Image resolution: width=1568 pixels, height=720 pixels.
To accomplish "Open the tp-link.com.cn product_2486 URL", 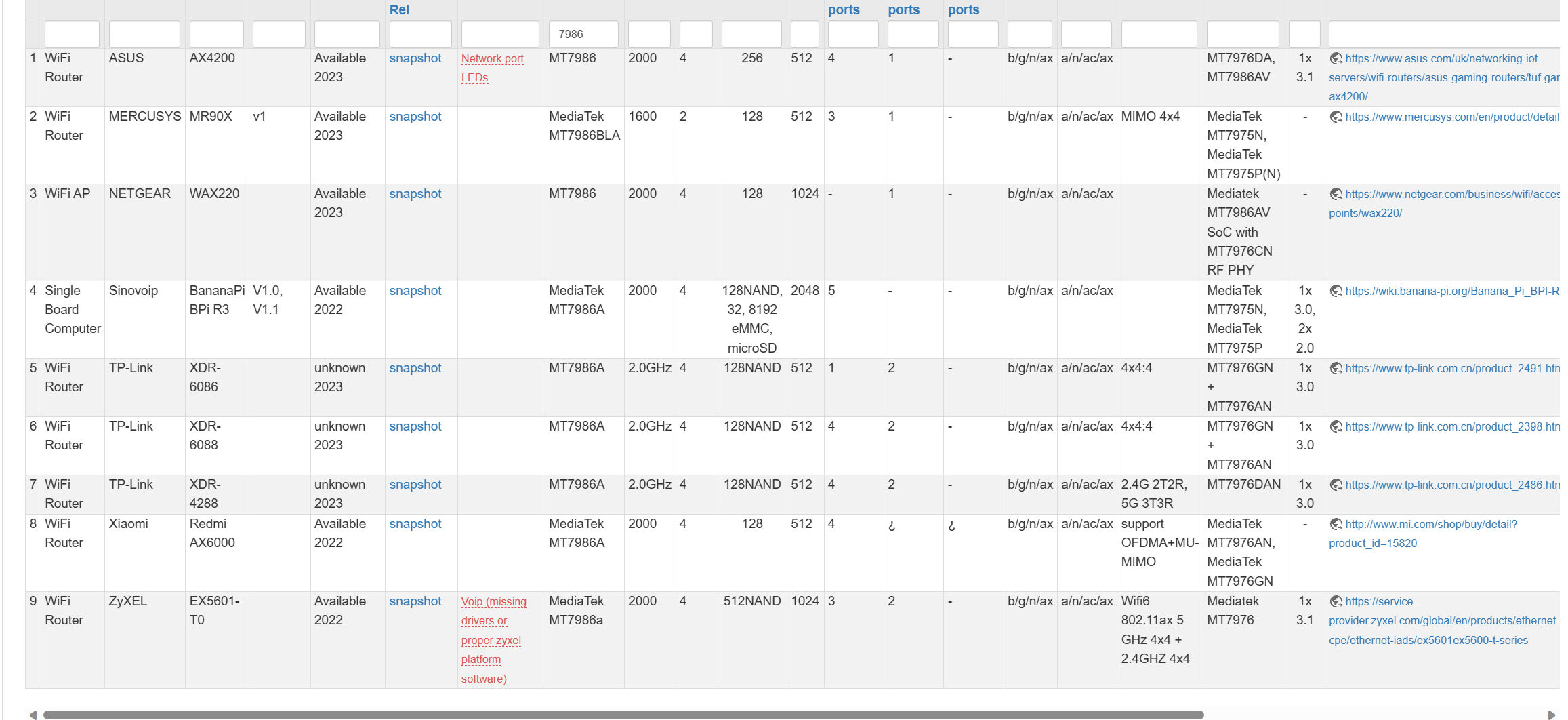I will point(1452,485).
